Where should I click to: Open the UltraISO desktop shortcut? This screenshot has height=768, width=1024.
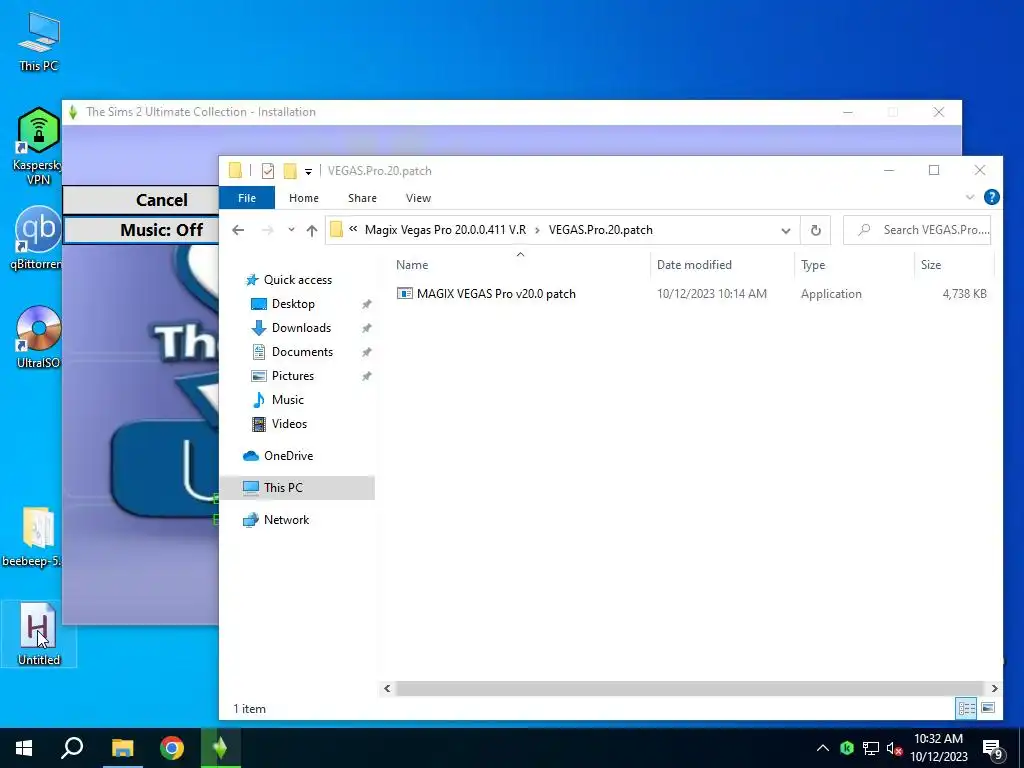[39, 337]
